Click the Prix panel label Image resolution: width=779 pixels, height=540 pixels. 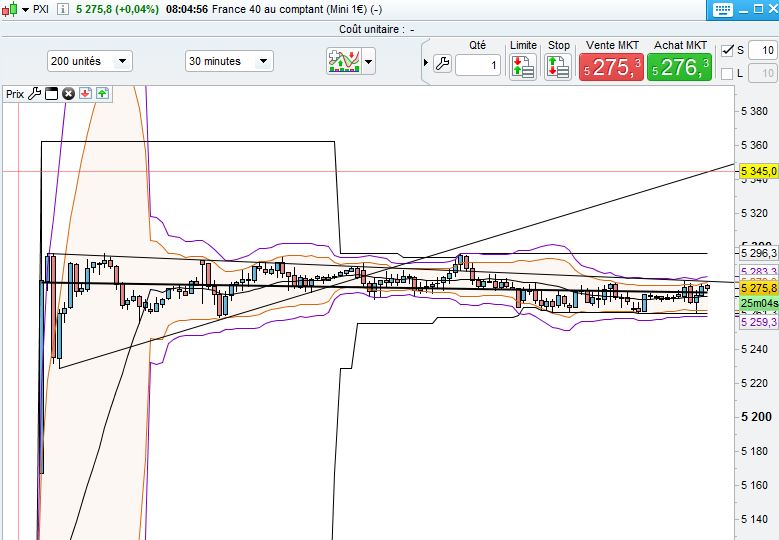click(15, 94)
